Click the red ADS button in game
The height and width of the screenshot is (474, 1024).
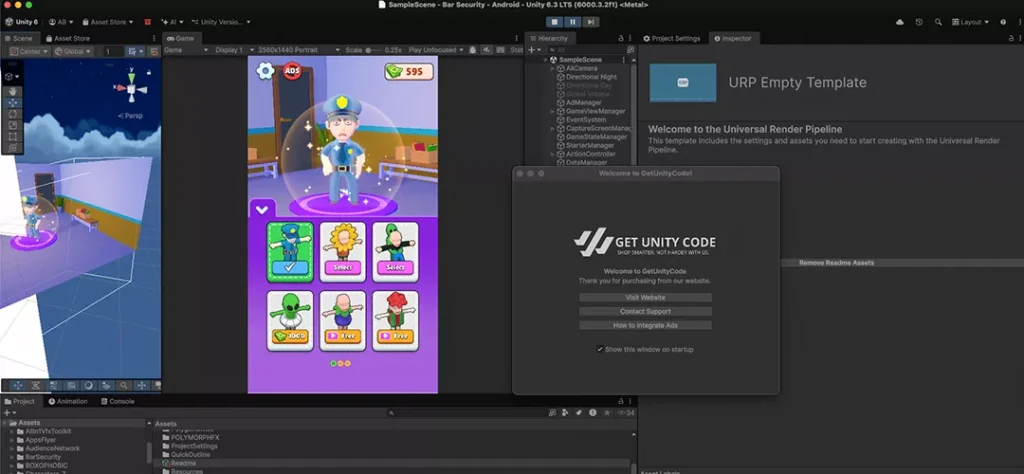292,71
